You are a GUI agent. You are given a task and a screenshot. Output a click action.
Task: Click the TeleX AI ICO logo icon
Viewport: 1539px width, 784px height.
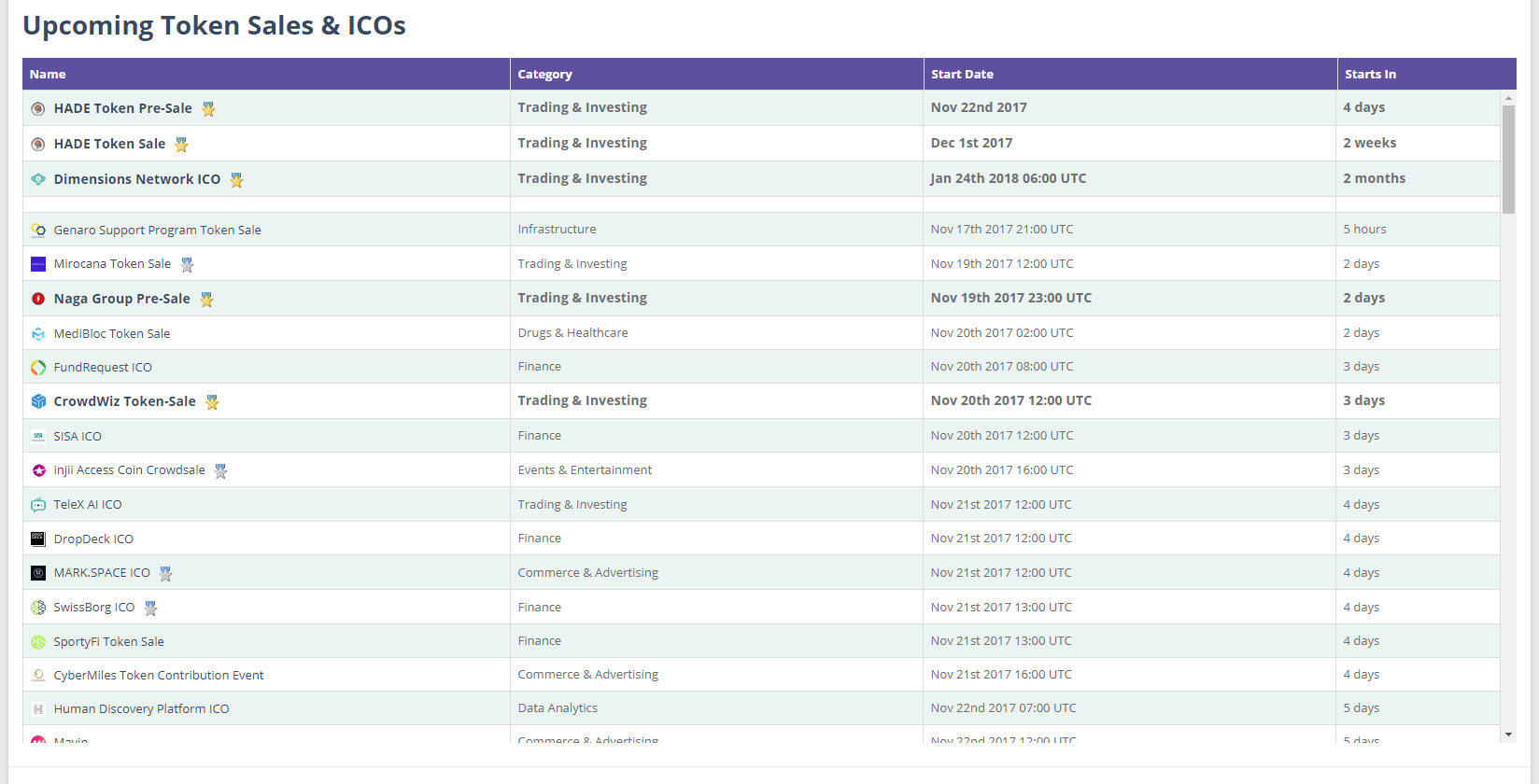click(38, 505)
